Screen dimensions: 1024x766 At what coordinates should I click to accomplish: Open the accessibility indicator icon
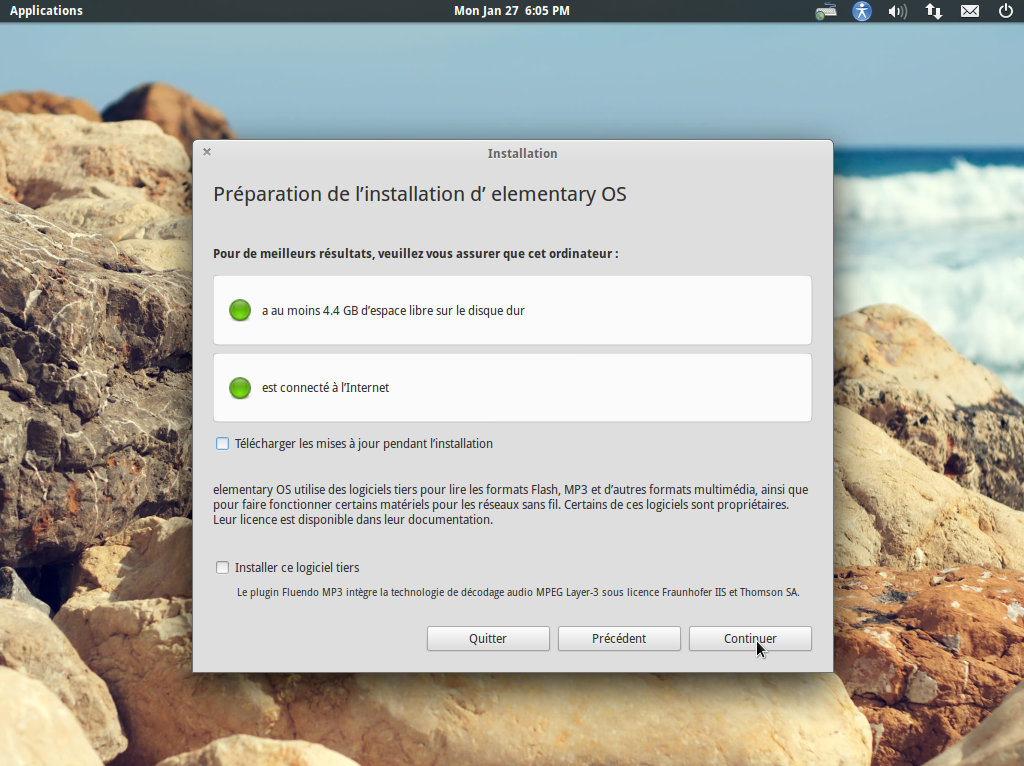[861, 11]
